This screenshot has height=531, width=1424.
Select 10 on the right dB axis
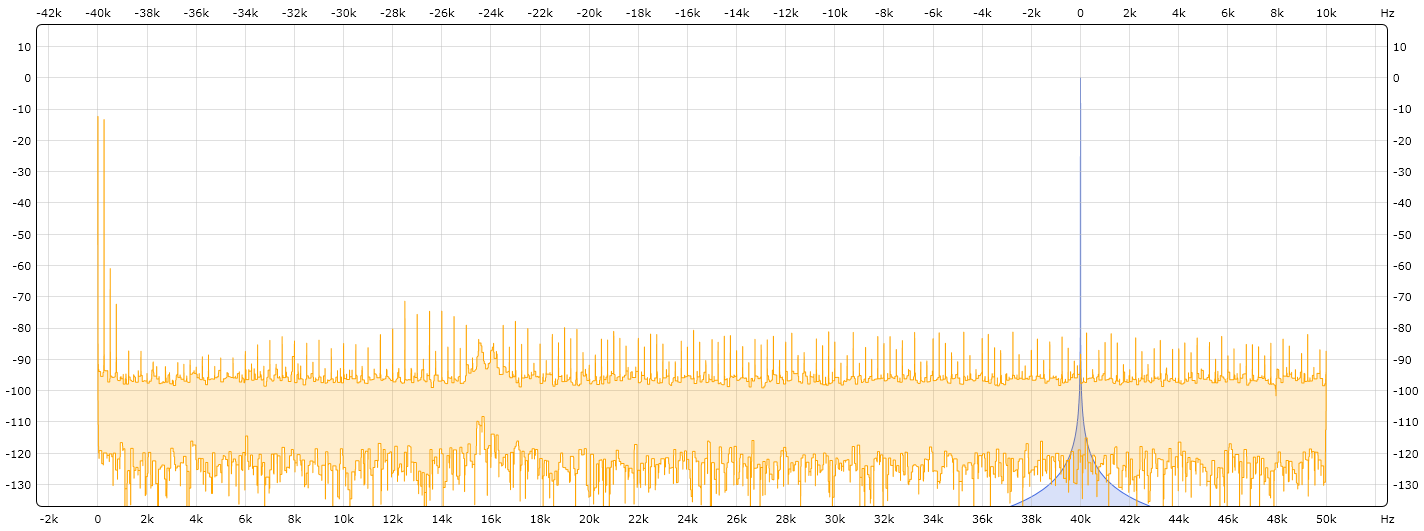pyautogui.click(x=1404, y=47)
